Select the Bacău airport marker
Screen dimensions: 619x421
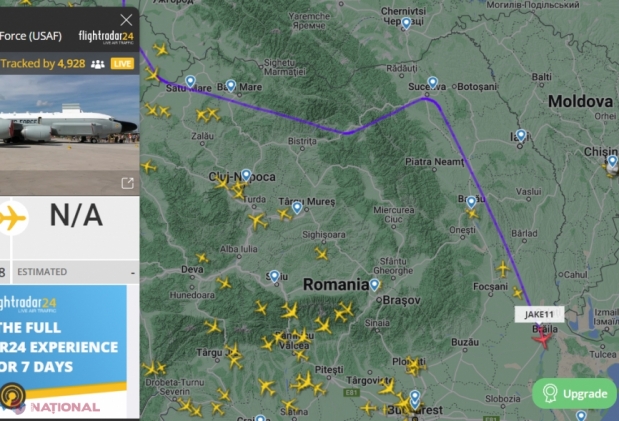(x=471, y=202)
